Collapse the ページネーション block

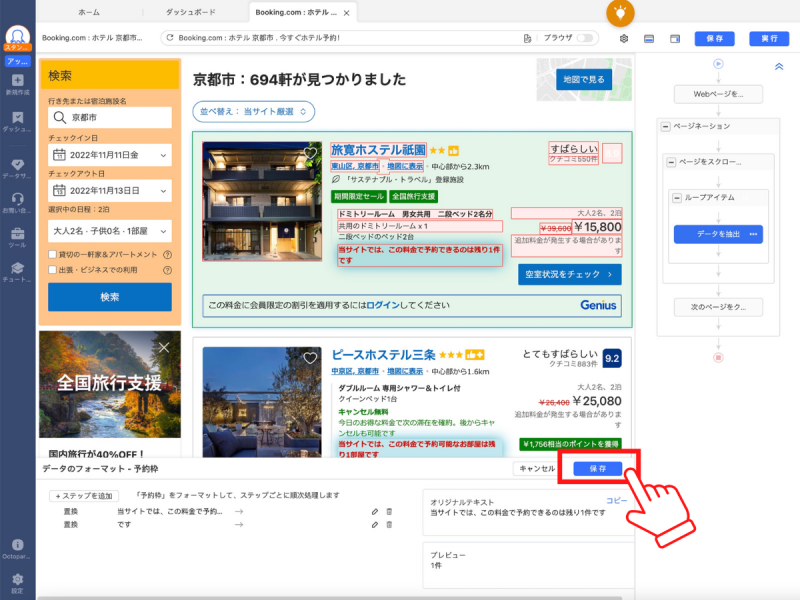tap(666, 127)
